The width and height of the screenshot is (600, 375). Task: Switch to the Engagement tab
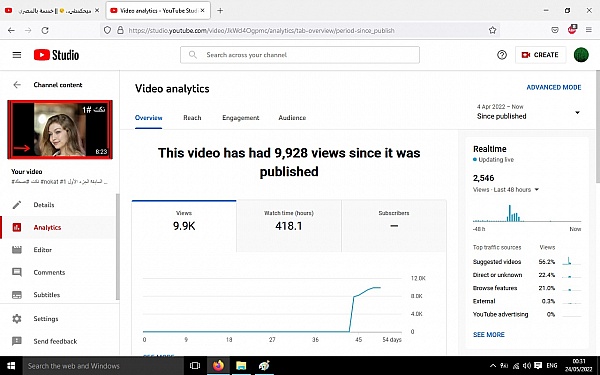point(241,118)
